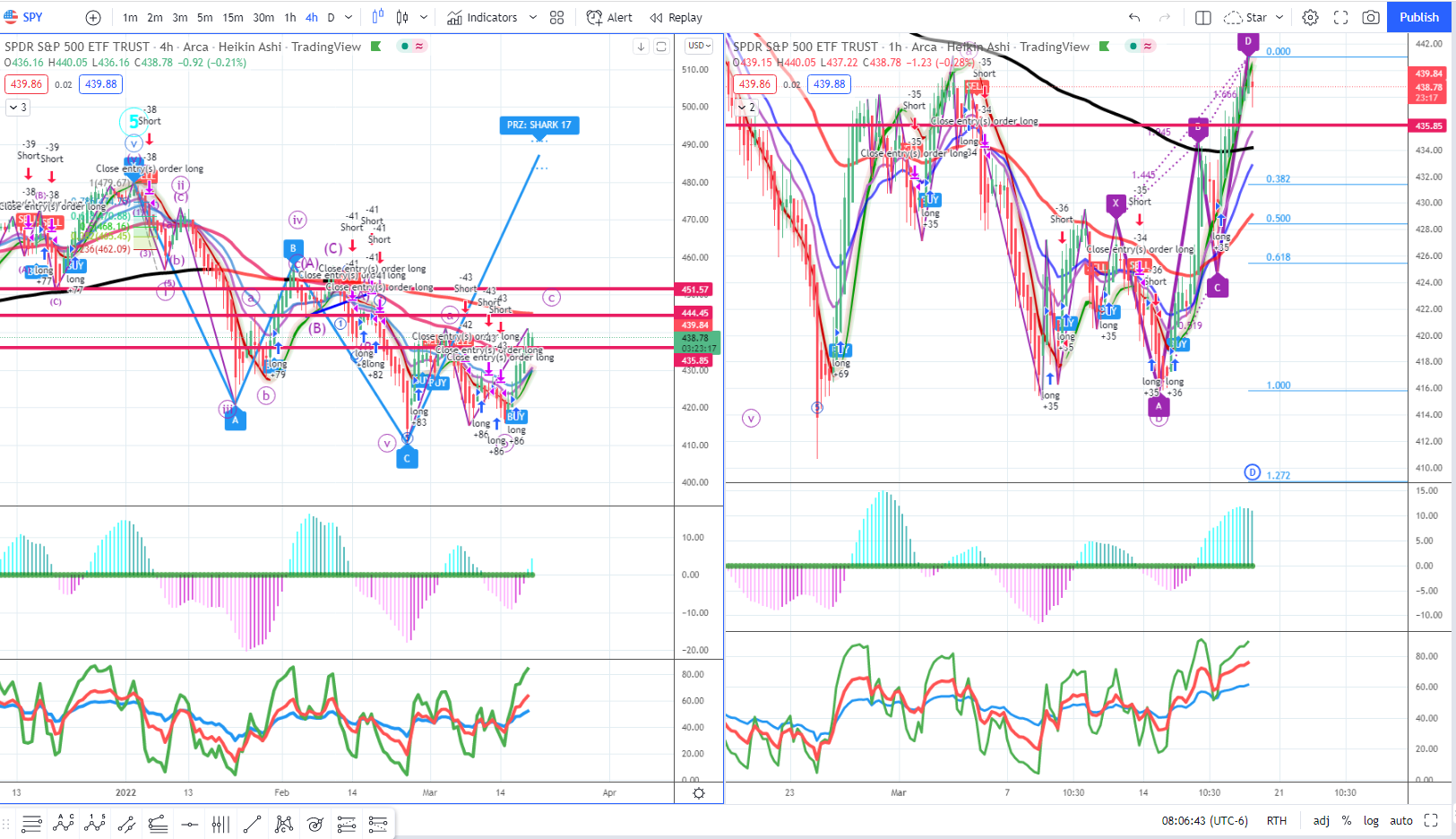Select the 1m timeframe
1456x839 pixels.
tap(130, 17)
